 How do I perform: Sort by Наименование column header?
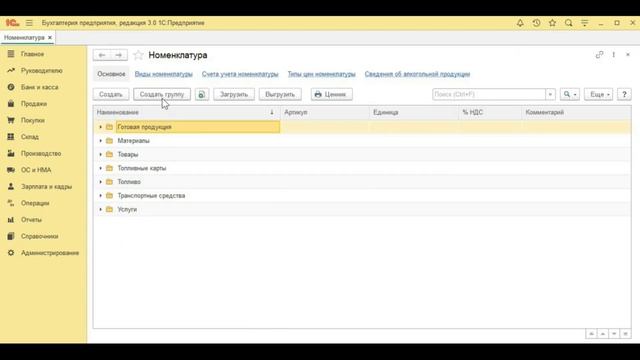coord(187,112)
